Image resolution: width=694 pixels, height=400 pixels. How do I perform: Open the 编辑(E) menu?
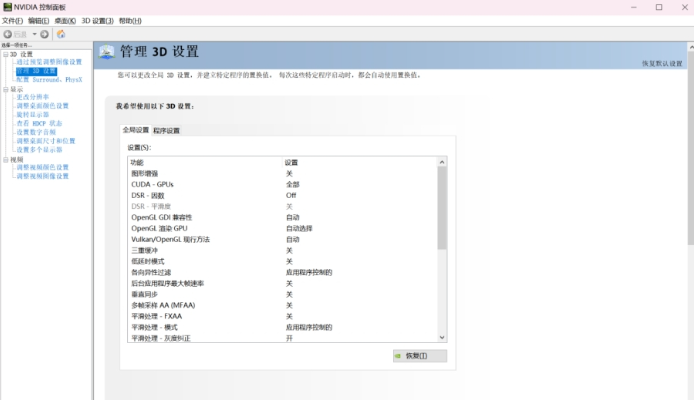point(39,21)
